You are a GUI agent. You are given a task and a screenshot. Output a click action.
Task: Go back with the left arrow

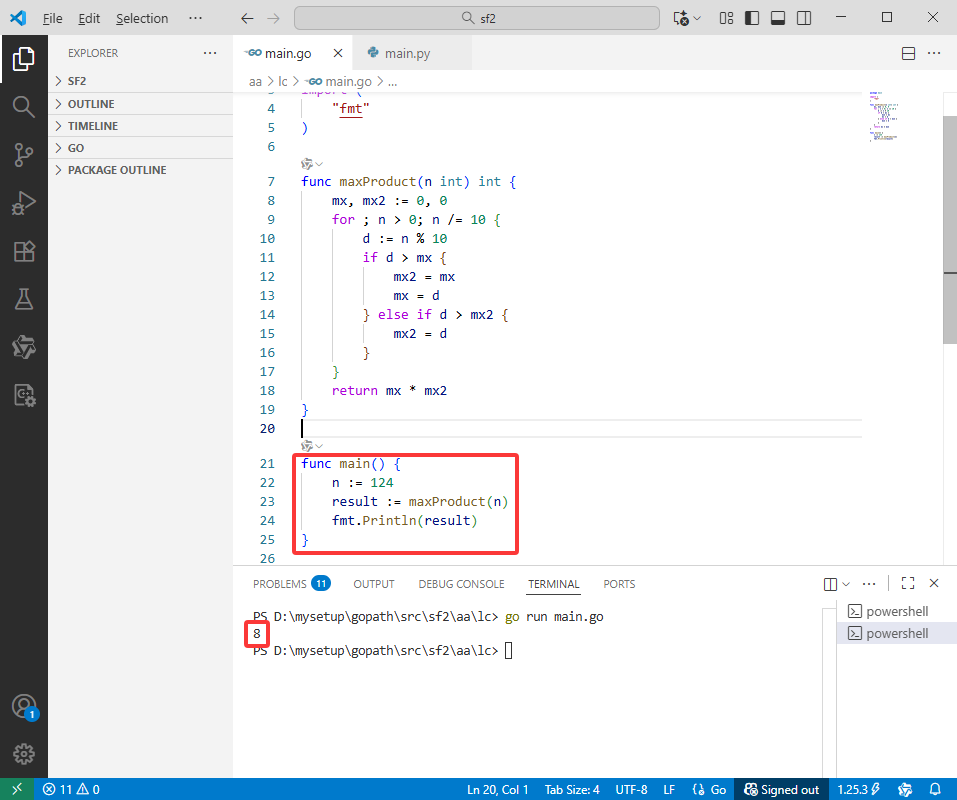[247, 18]
